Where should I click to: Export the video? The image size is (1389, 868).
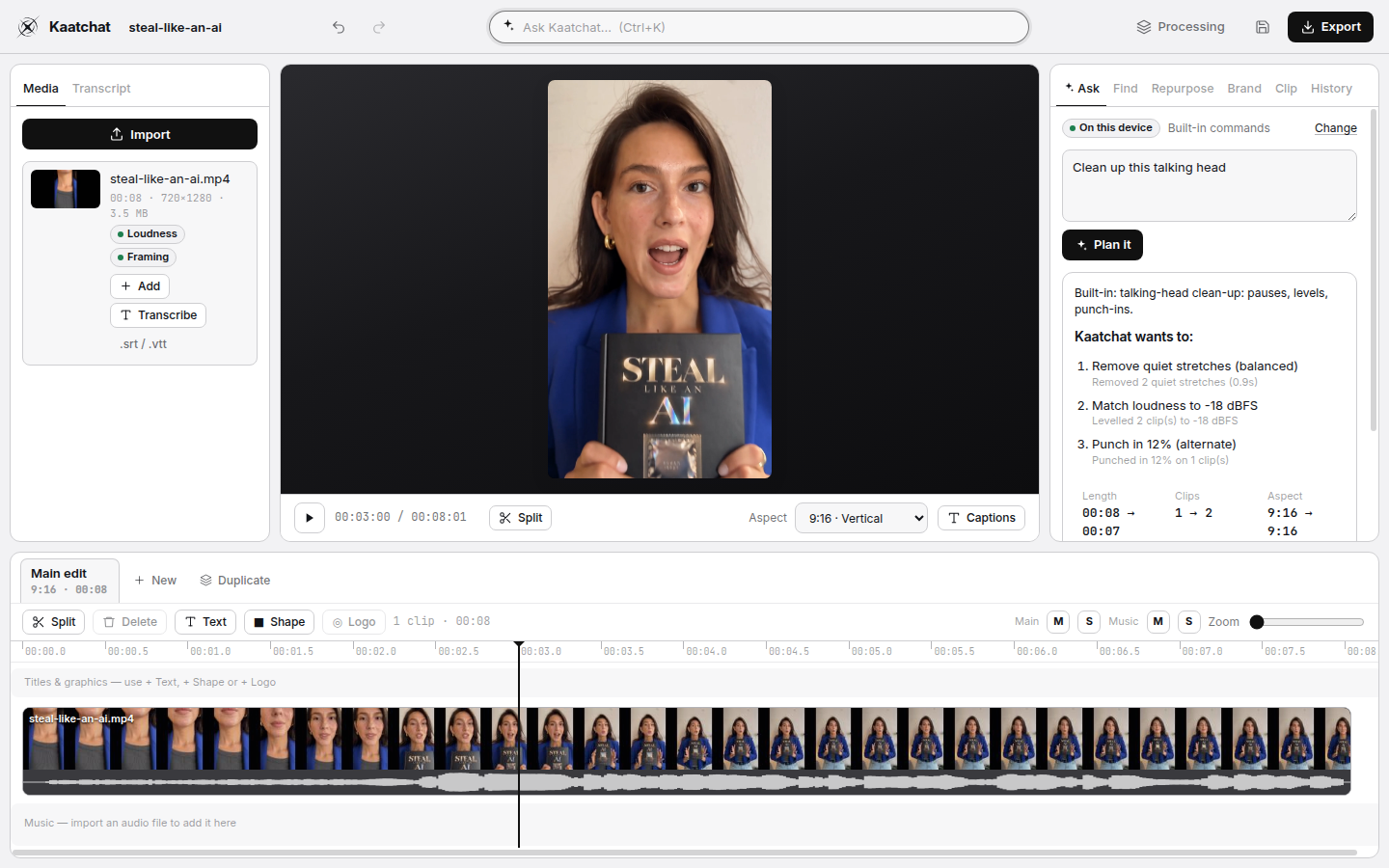coord(1330,27)
